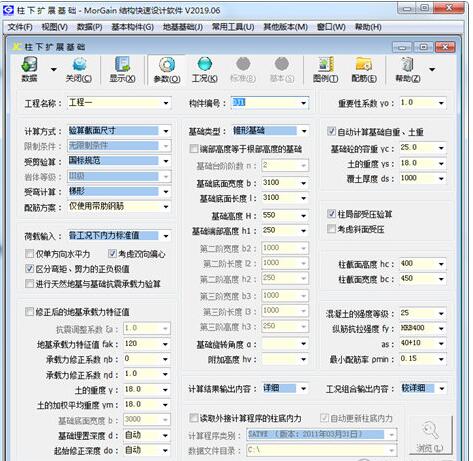
Task: Click the 基础高度 H value field
Action: [285, 215]
